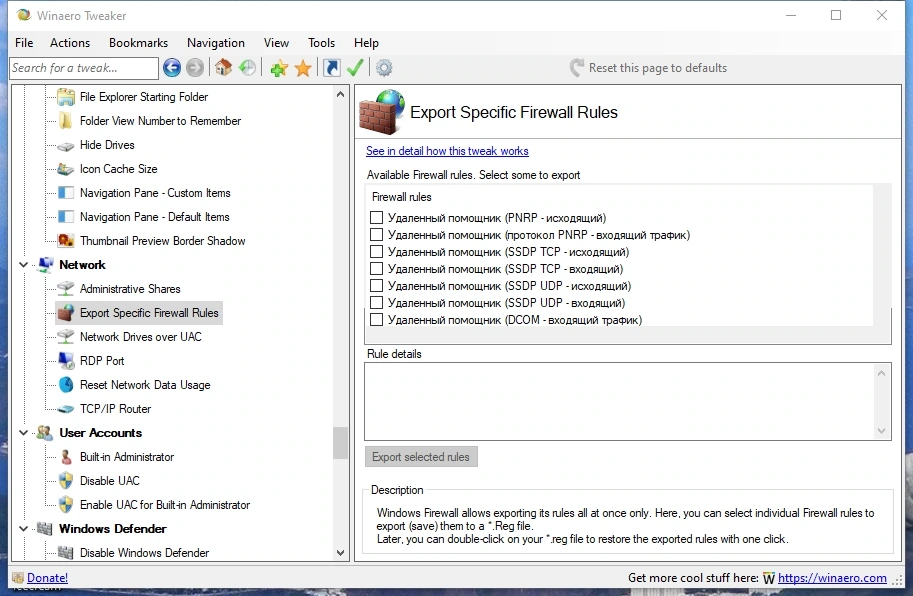
Task: Click the RDP Port icon
Action: tap(66, 361)
